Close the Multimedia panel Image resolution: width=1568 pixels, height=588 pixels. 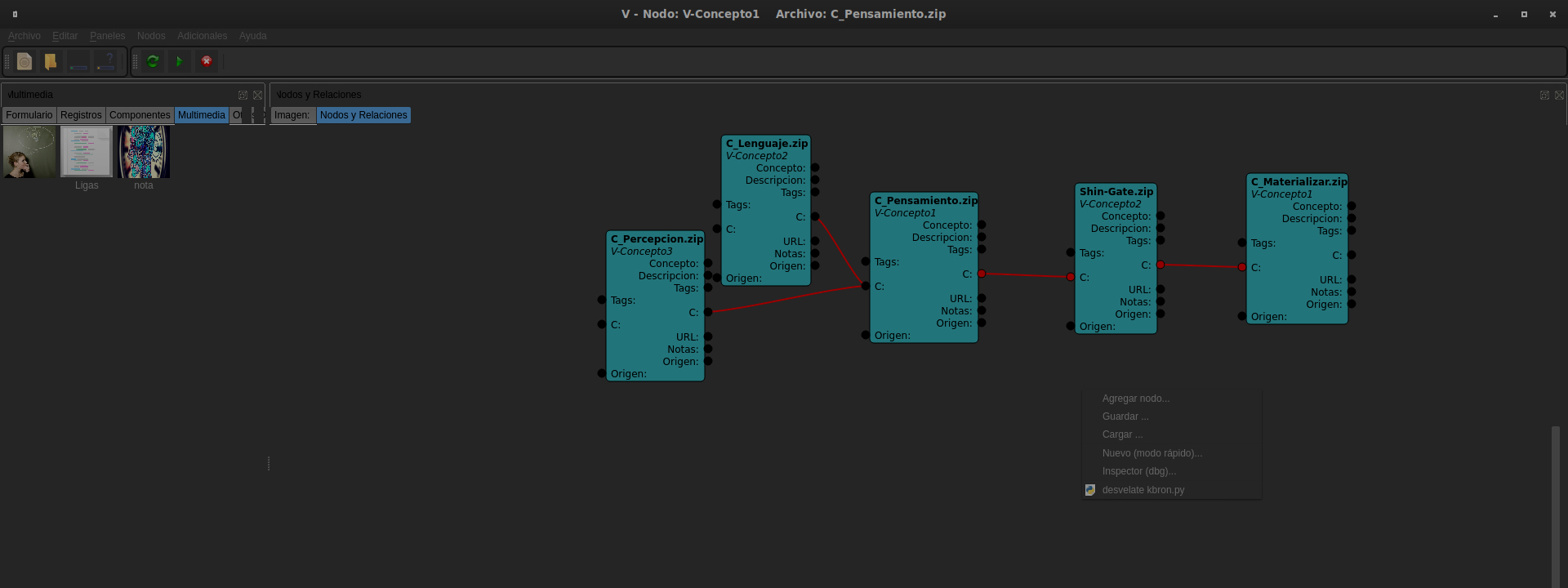pos(257,95)
